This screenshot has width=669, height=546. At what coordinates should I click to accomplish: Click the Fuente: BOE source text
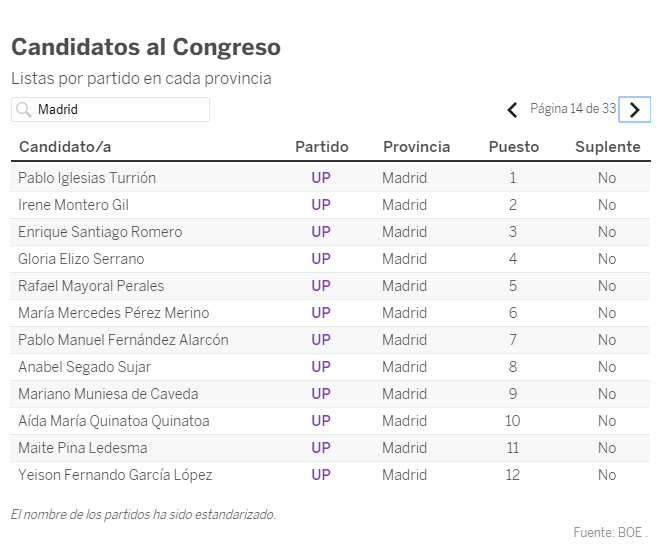(610, 532)
